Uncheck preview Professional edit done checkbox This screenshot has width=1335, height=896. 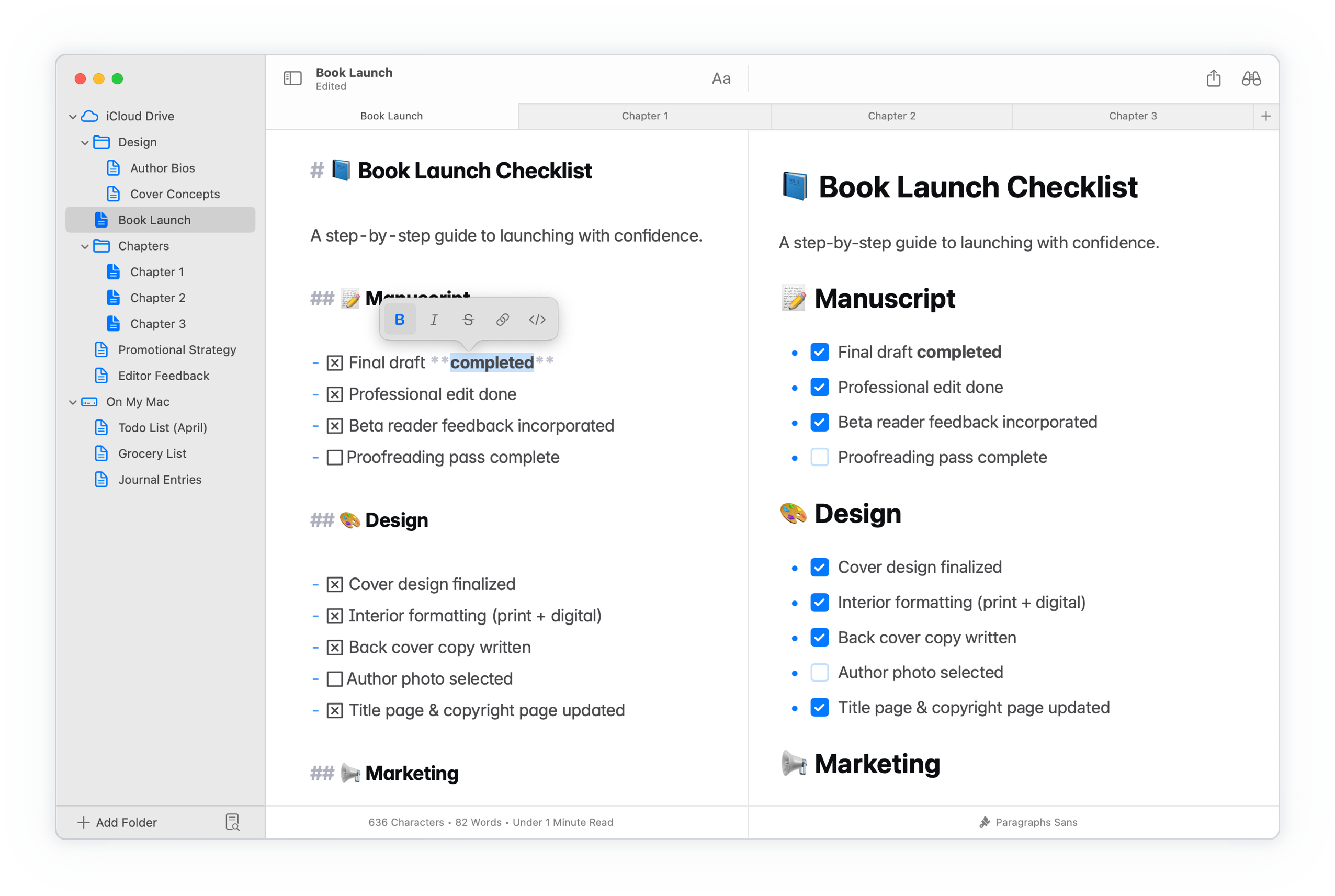[x=820, y=387]
